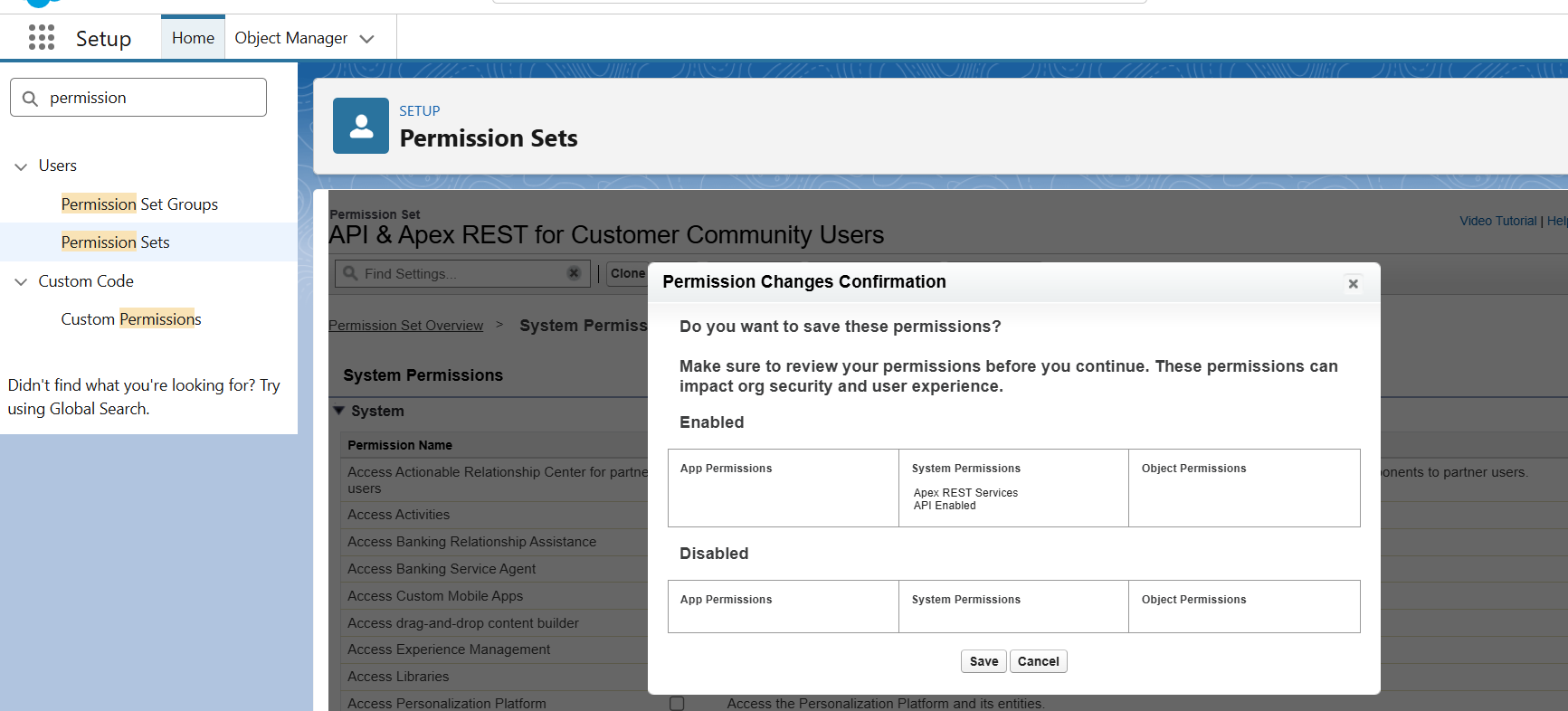Select Permission Set Groups in sidebar

pyautogui.click(x=139, y=204)
